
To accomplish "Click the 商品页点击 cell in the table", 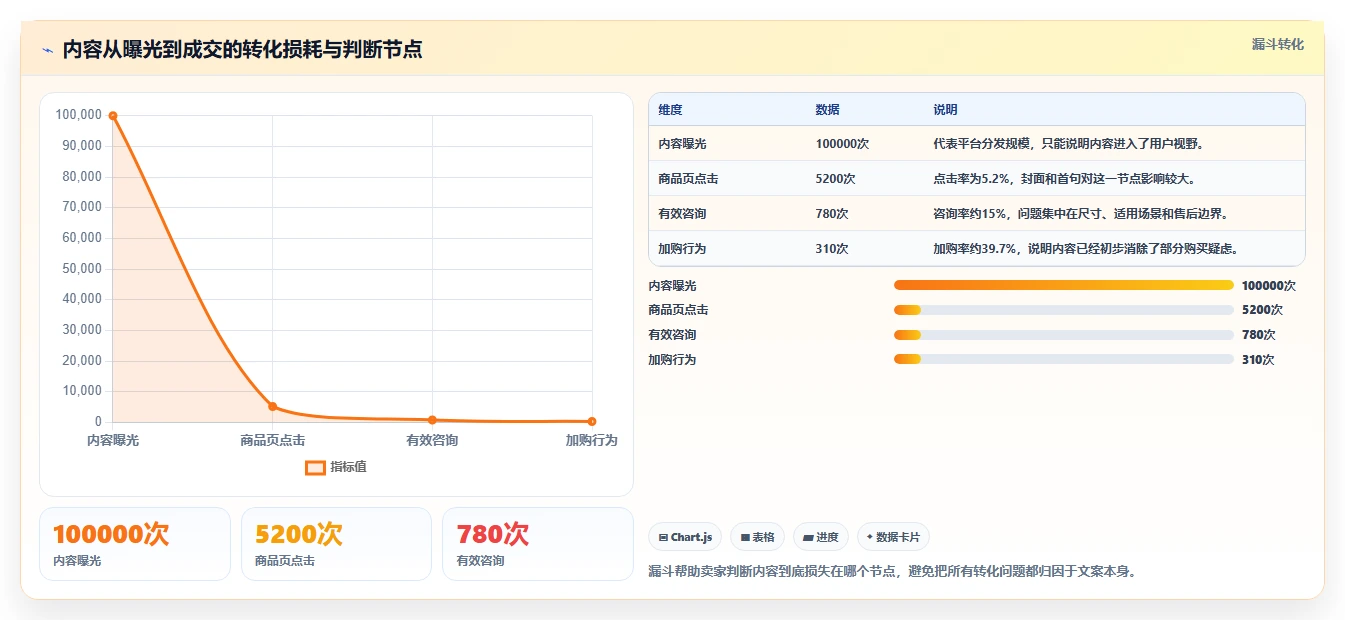I will [688, 179].
